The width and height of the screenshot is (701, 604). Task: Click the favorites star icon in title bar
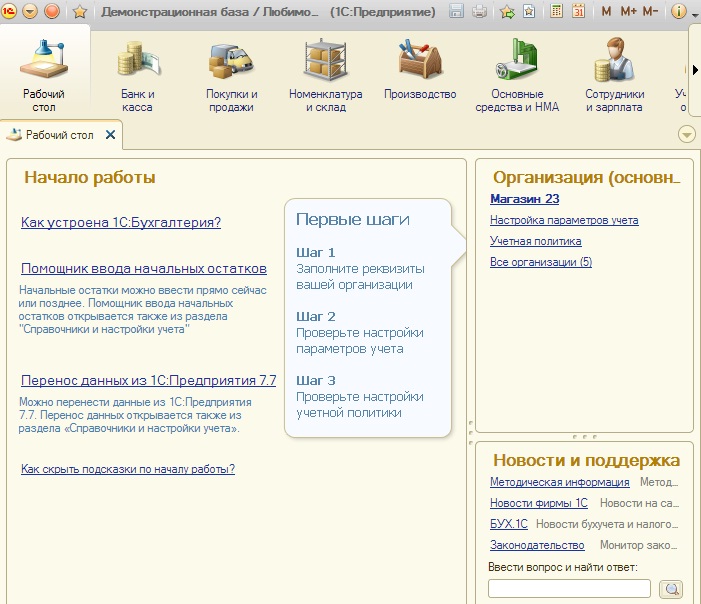point(80,12)
